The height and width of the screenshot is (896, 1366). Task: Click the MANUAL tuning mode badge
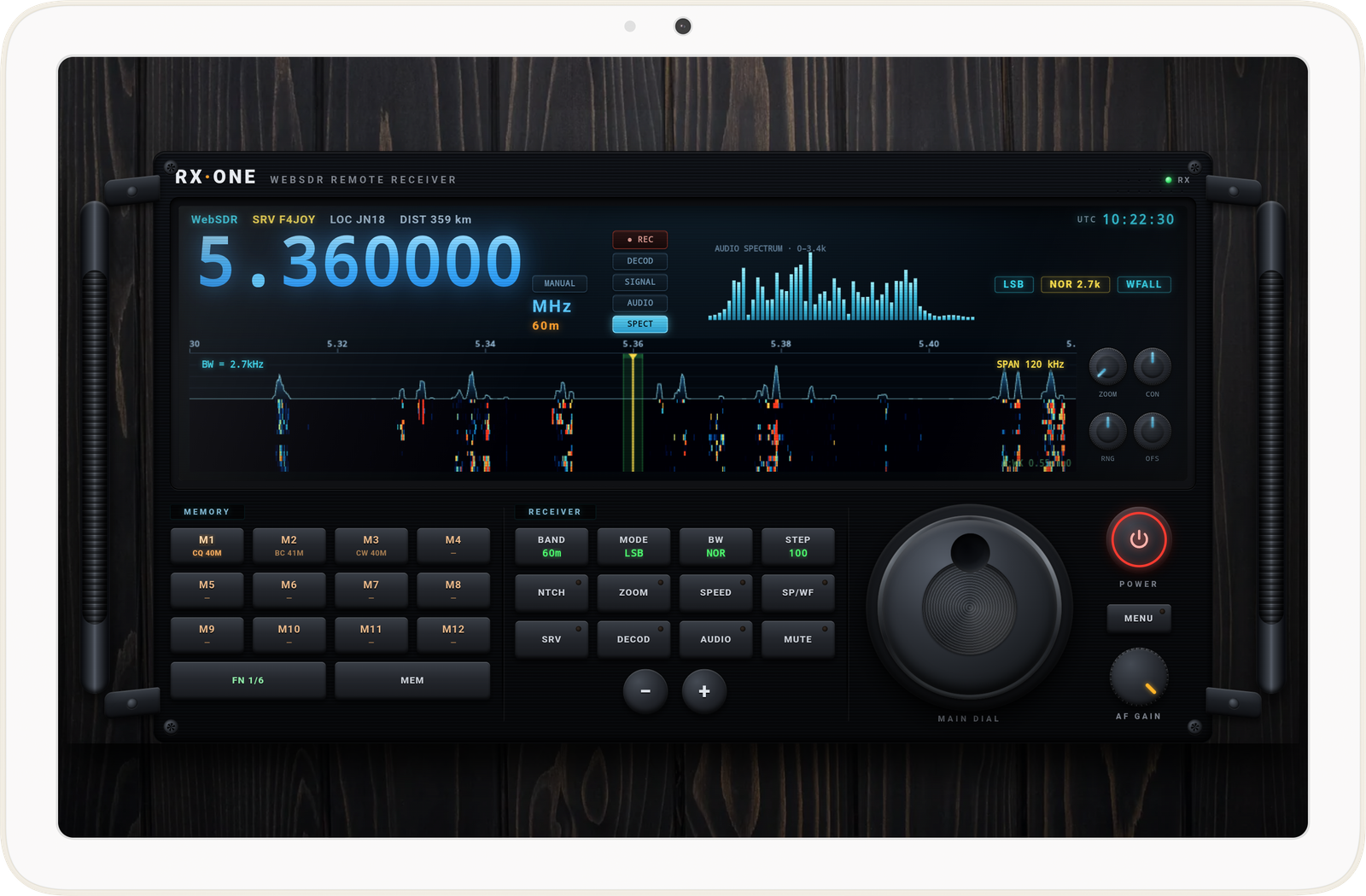click(560, 283)
